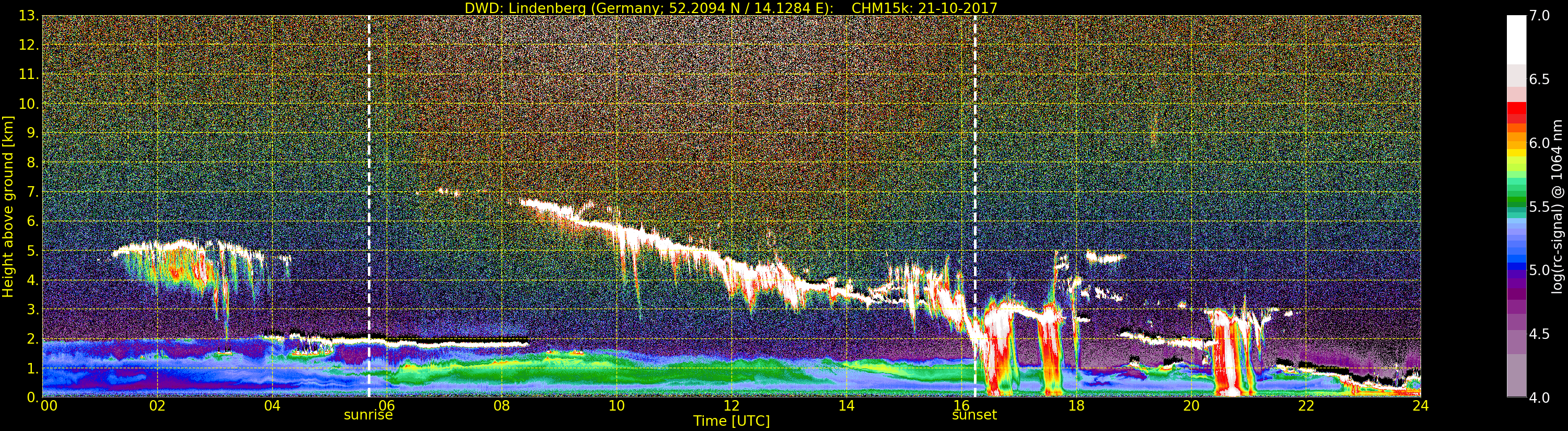
Task: Click the time axis tick label '02'
Action: (157, 406)
